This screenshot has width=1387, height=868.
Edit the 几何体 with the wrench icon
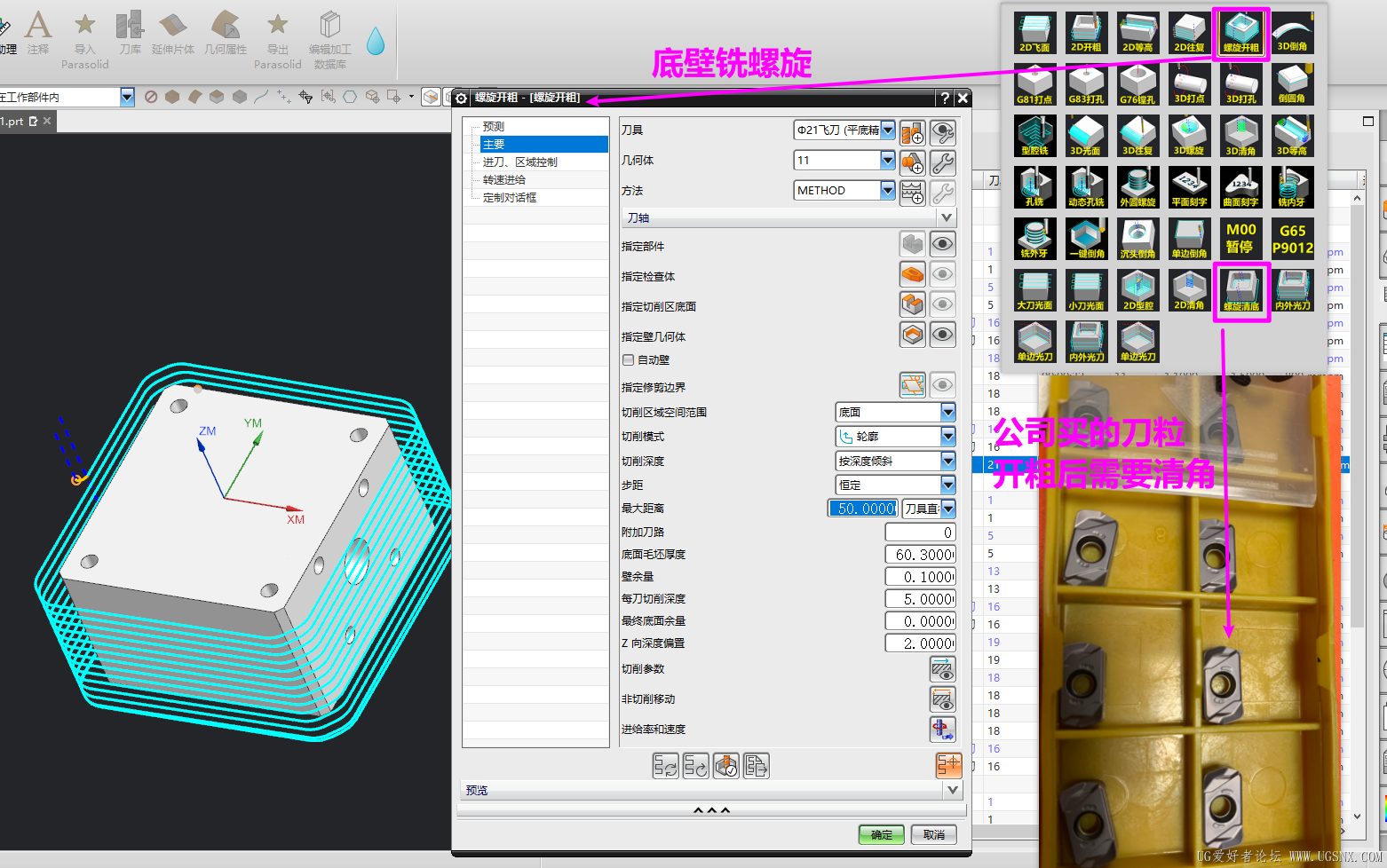click(x=943, y=163)
